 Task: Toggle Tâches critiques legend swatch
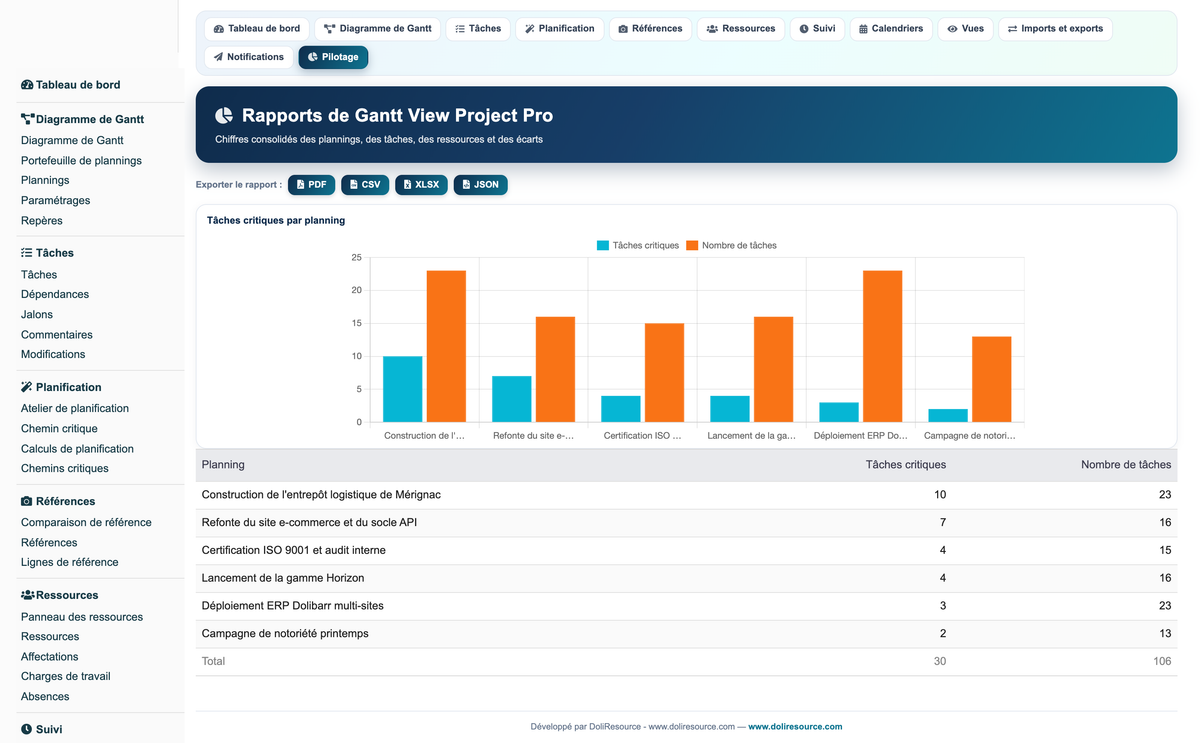(x=603, y=245)
